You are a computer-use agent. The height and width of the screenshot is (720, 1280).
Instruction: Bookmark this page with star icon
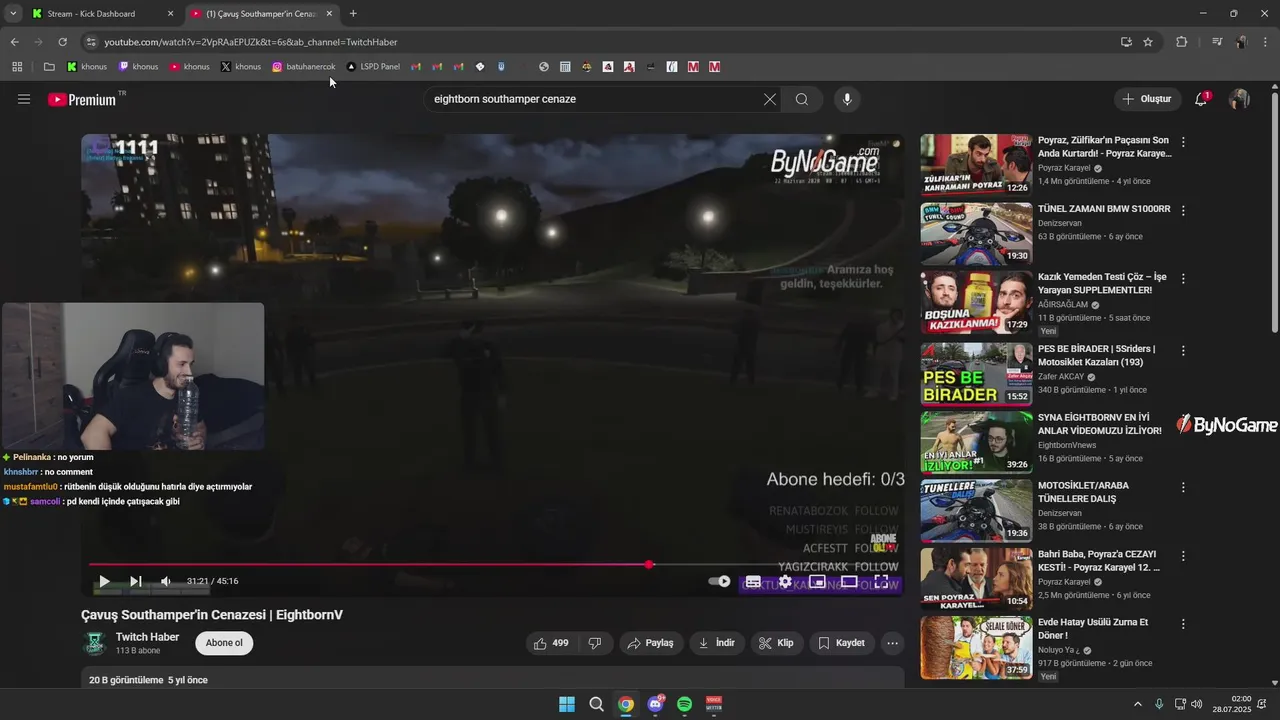tap(1148, 42)
